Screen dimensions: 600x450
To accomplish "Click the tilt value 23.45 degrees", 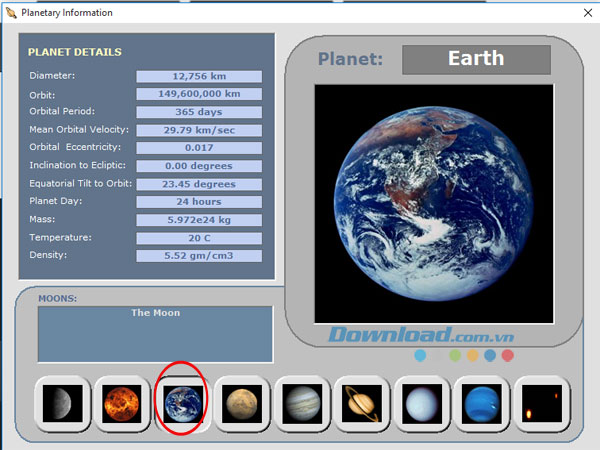I will tap(199, 184).
